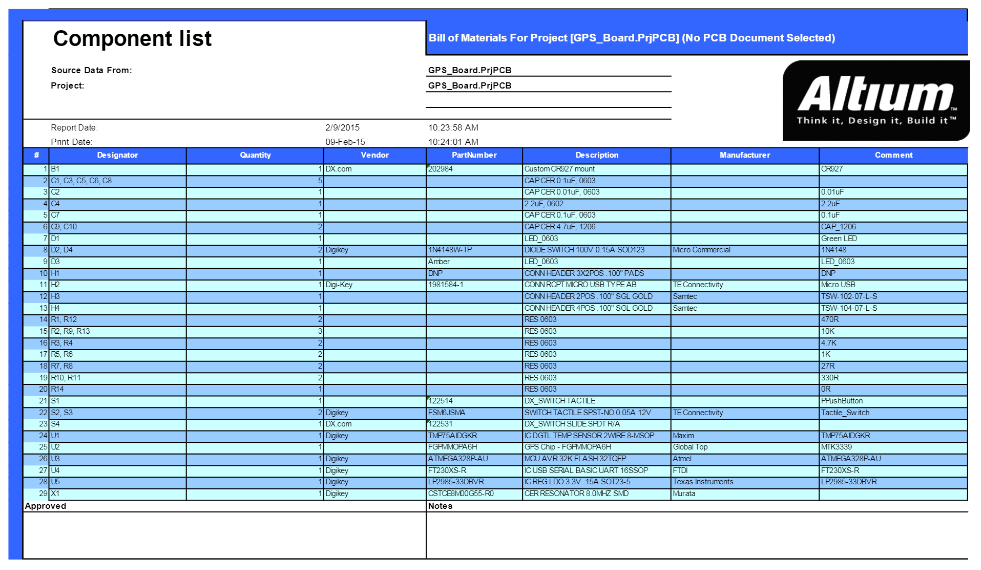Select the 'Vendor' column header
981x570 pixels.
375,155
